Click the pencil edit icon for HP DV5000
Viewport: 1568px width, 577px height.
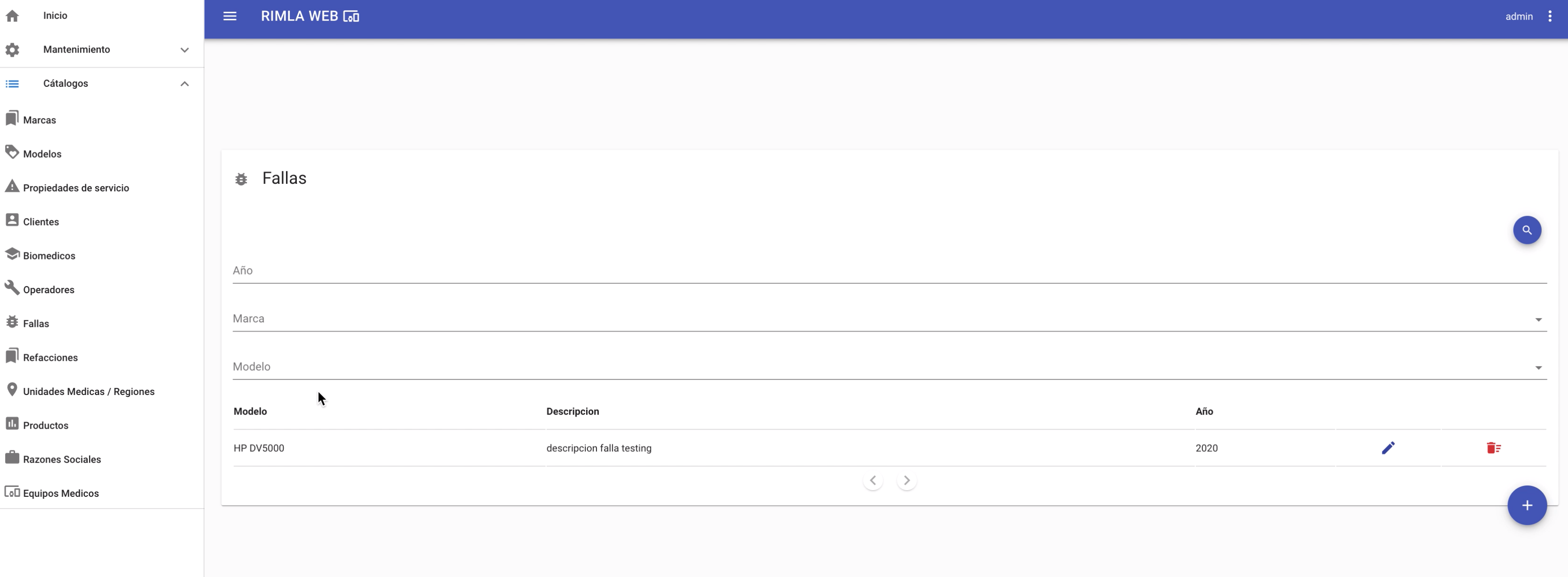pyautogui.click(x=1388, y=448)
